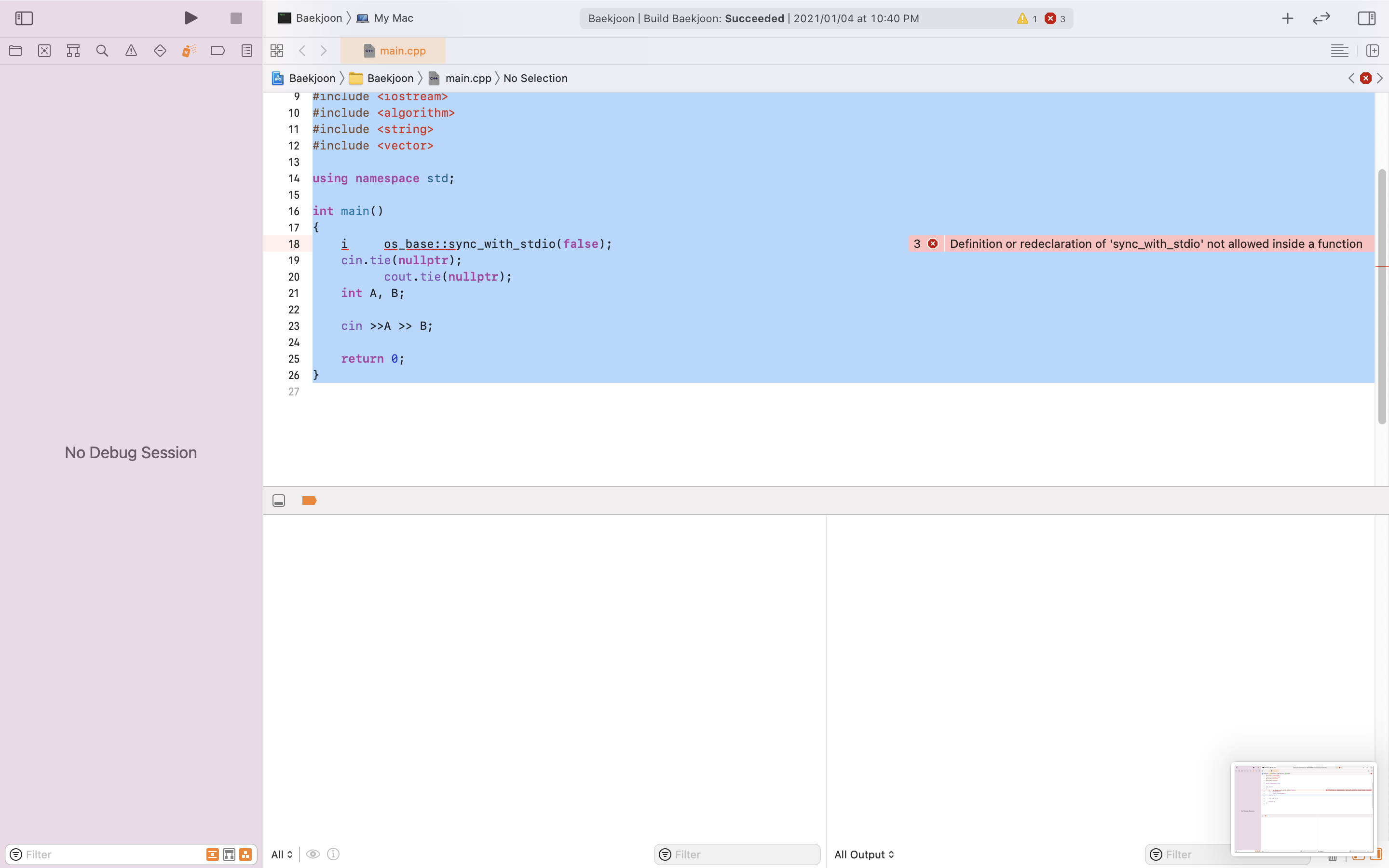Open the My Mac destination selector
Viewport: 1389px width, 868px height.
coord(393,18)
